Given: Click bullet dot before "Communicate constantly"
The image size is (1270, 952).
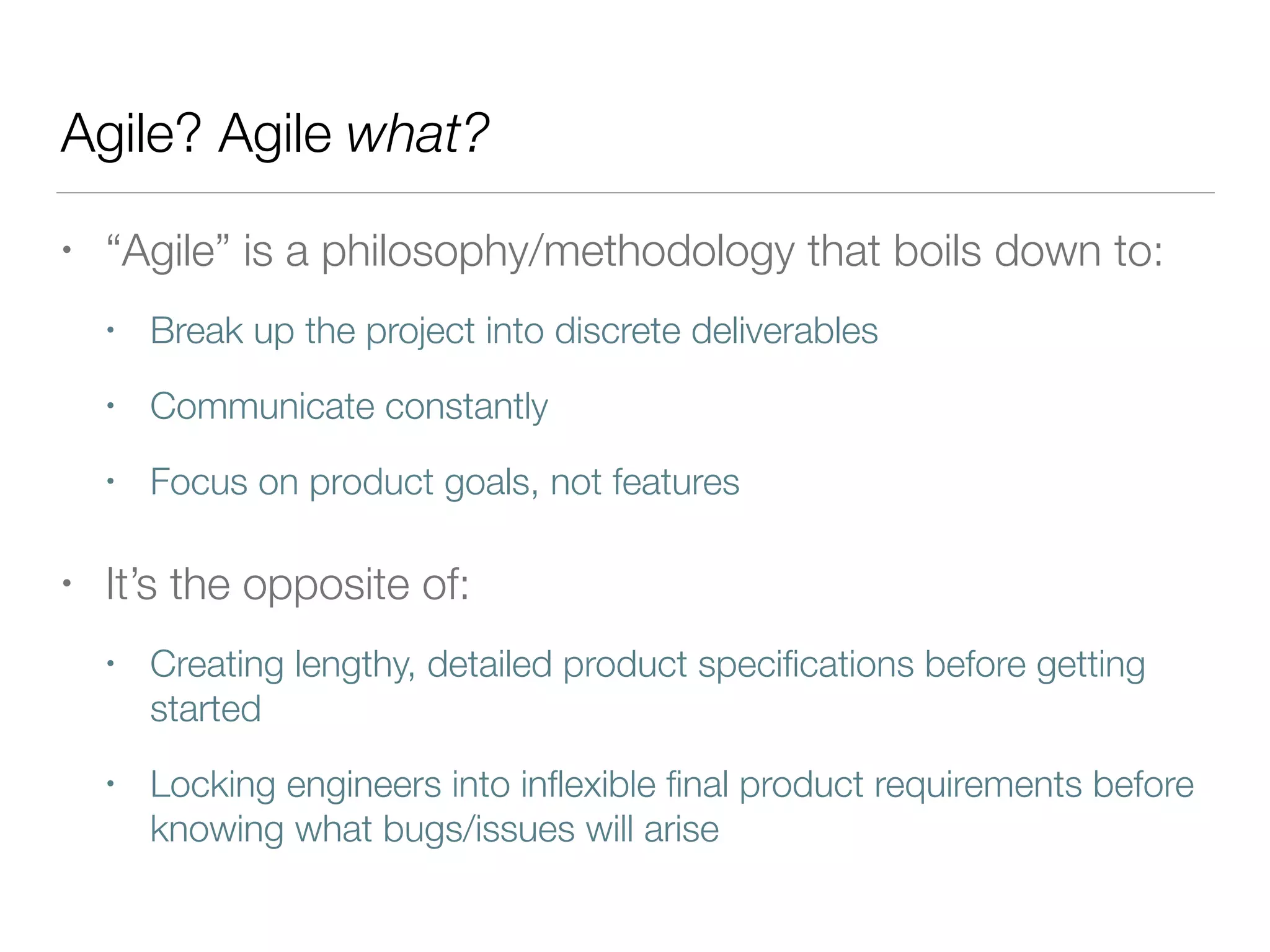Looking at the screenshot, I should pos(110,406).
